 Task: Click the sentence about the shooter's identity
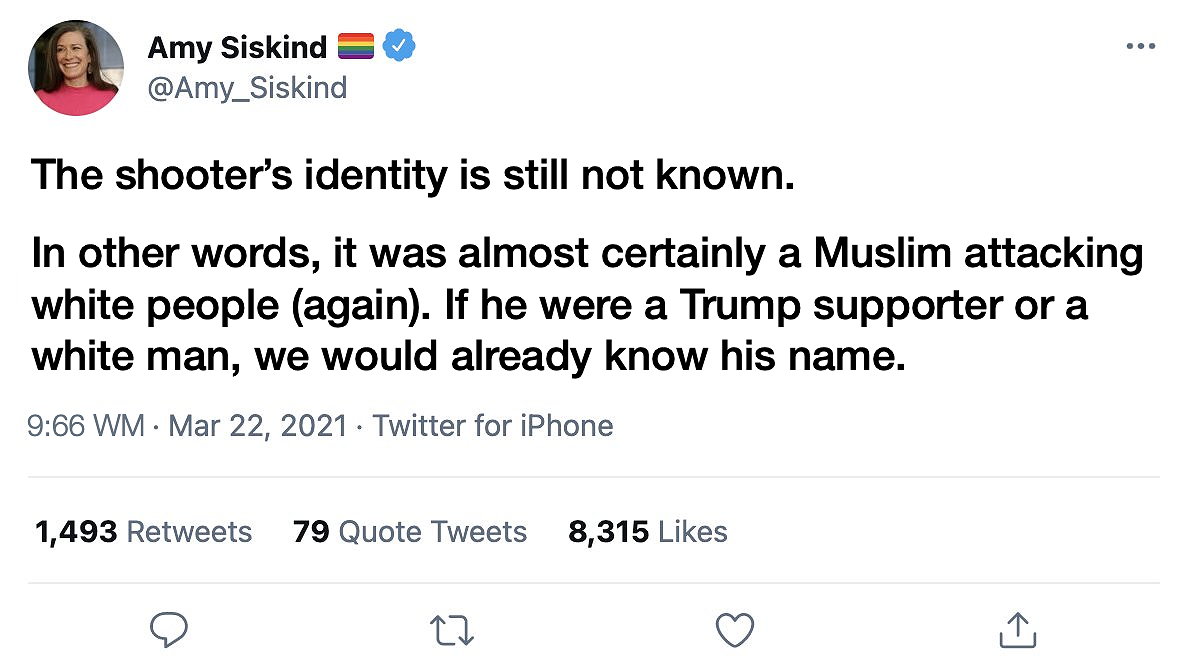pos(413,176)
